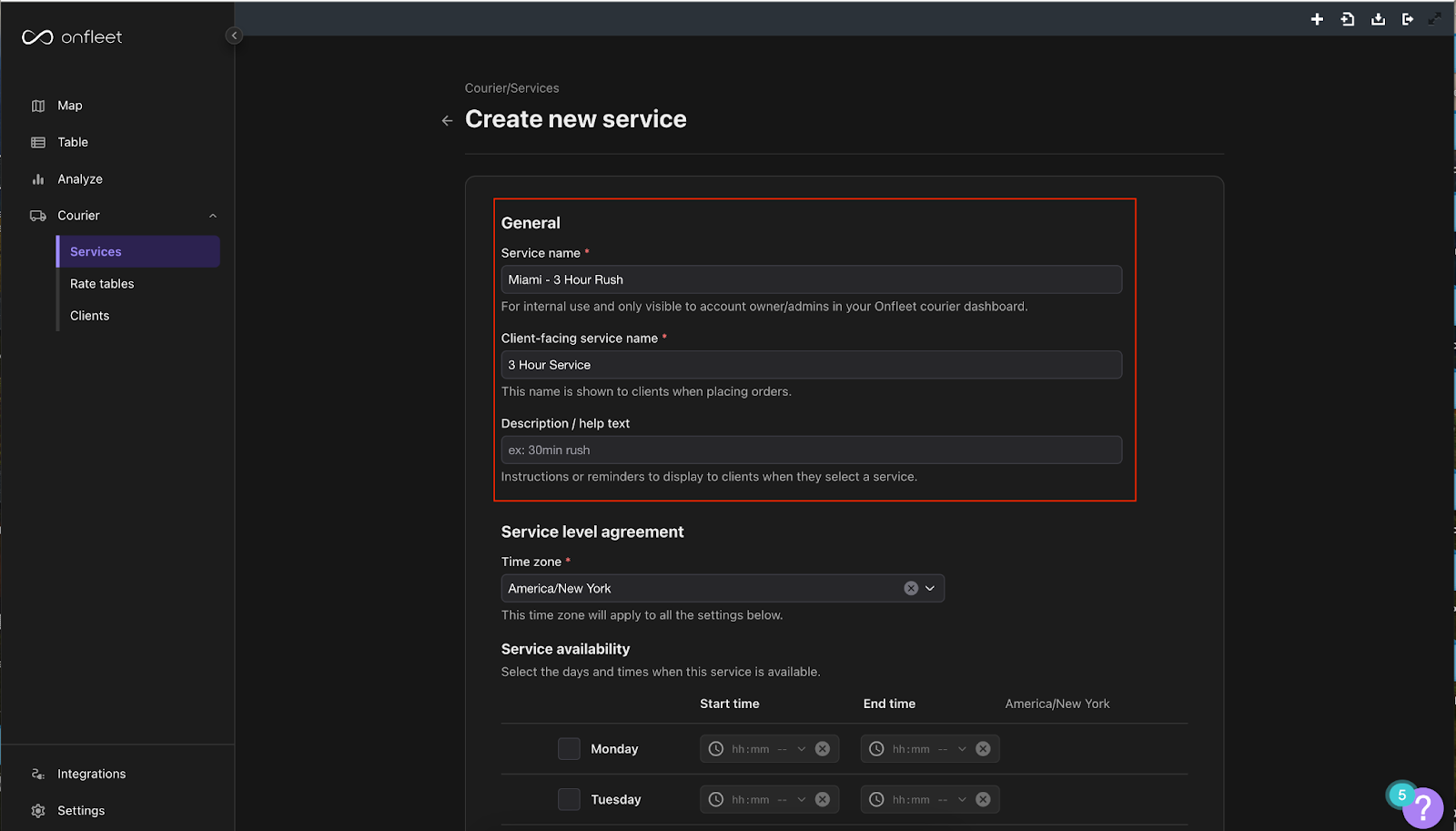Enable the Monday checkbox
Screen dimensions: 1456x831
(x=569, y=749)
